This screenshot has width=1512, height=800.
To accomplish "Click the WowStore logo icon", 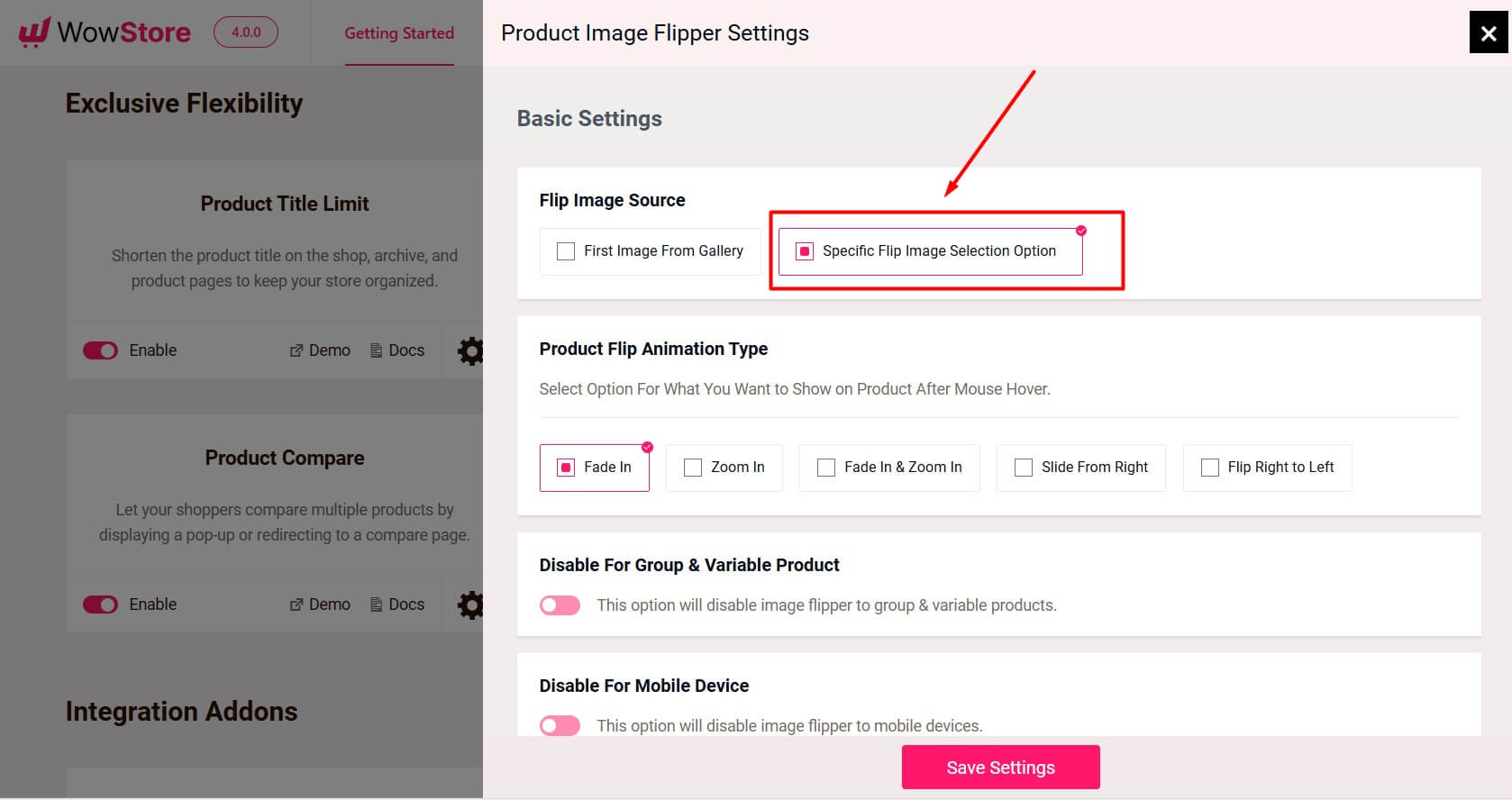I will tap(34, 32).
